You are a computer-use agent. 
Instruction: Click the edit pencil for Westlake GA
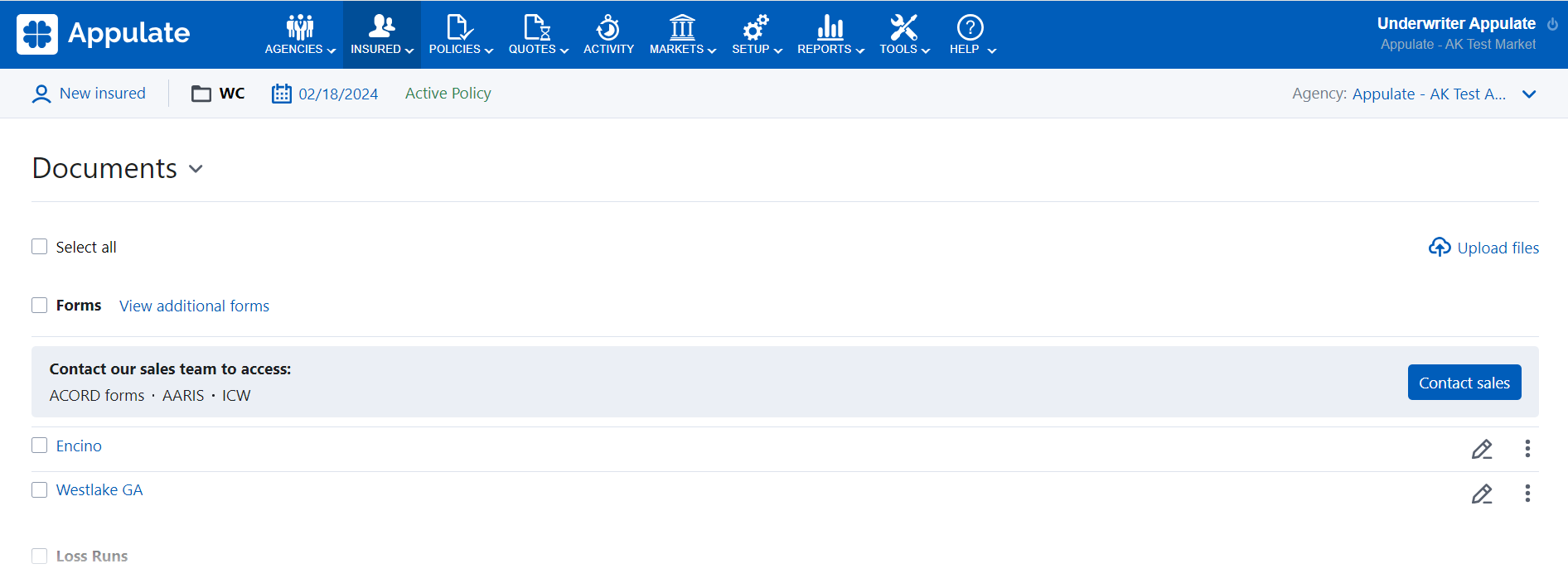(1482, 494)
